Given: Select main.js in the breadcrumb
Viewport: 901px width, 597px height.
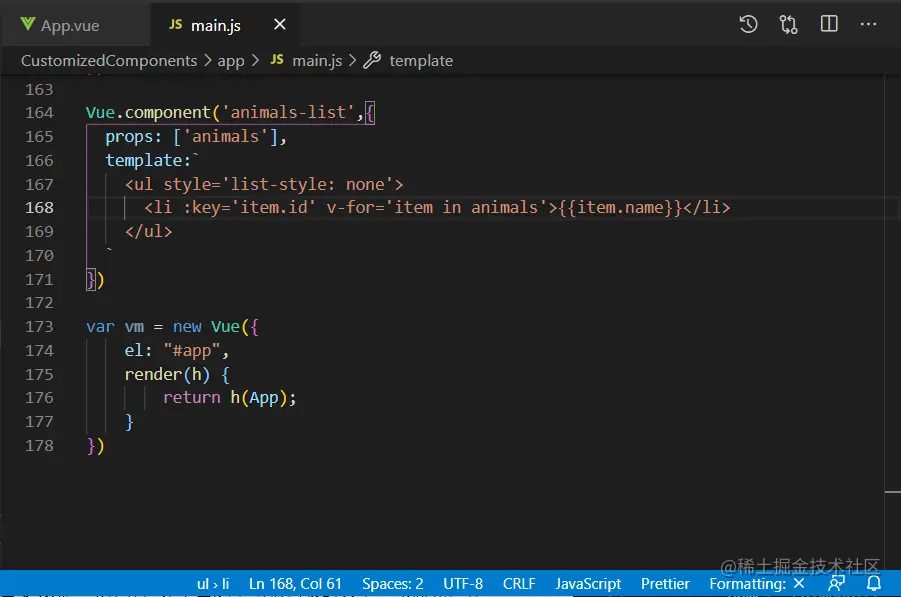Looking at the screenshot, I should 317,60.
